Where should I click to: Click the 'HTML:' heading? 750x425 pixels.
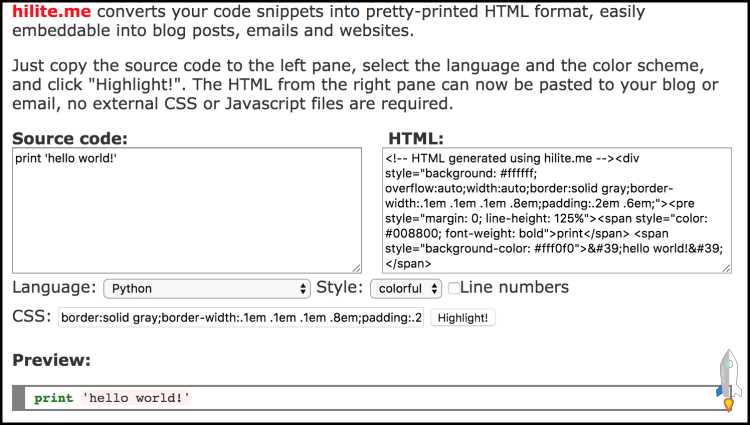pyautogui.click(x=416, y=138)
